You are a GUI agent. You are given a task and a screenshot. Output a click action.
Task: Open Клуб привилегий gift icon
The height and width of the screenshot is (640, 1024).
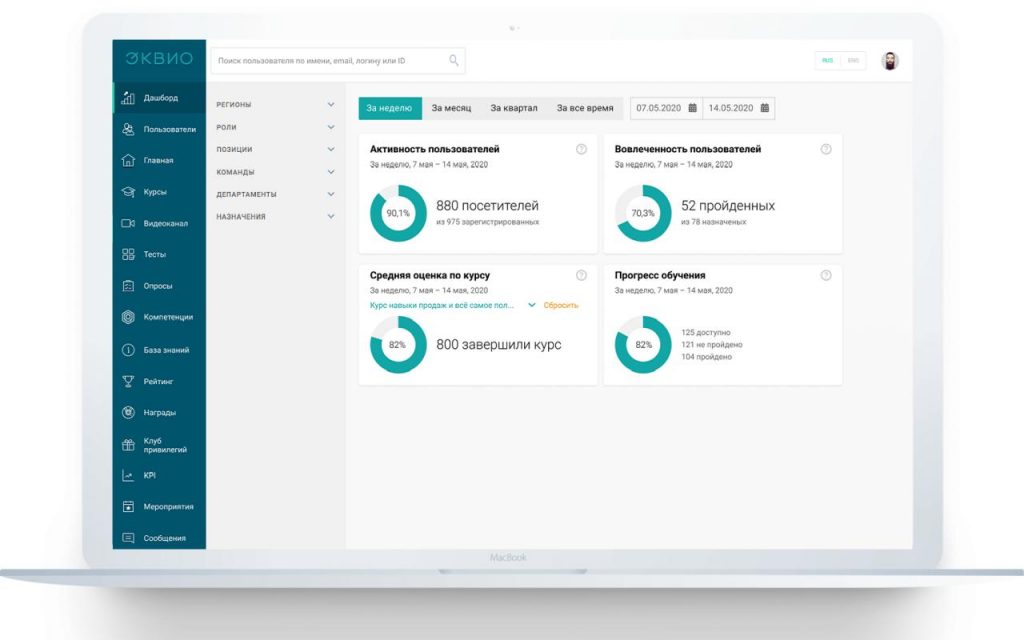pos(128,445)
